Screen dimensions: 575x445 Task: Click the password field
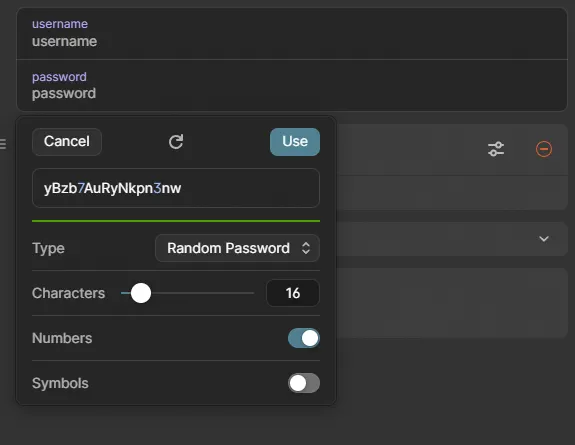(292, 85)
